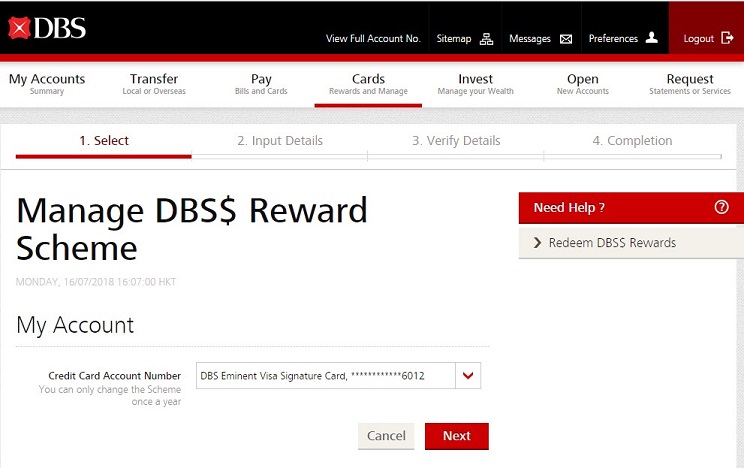This screenshot has height=468, width=744.
Task: Expand the credit card dropdown arrow
Action: (x=469, y=376)
